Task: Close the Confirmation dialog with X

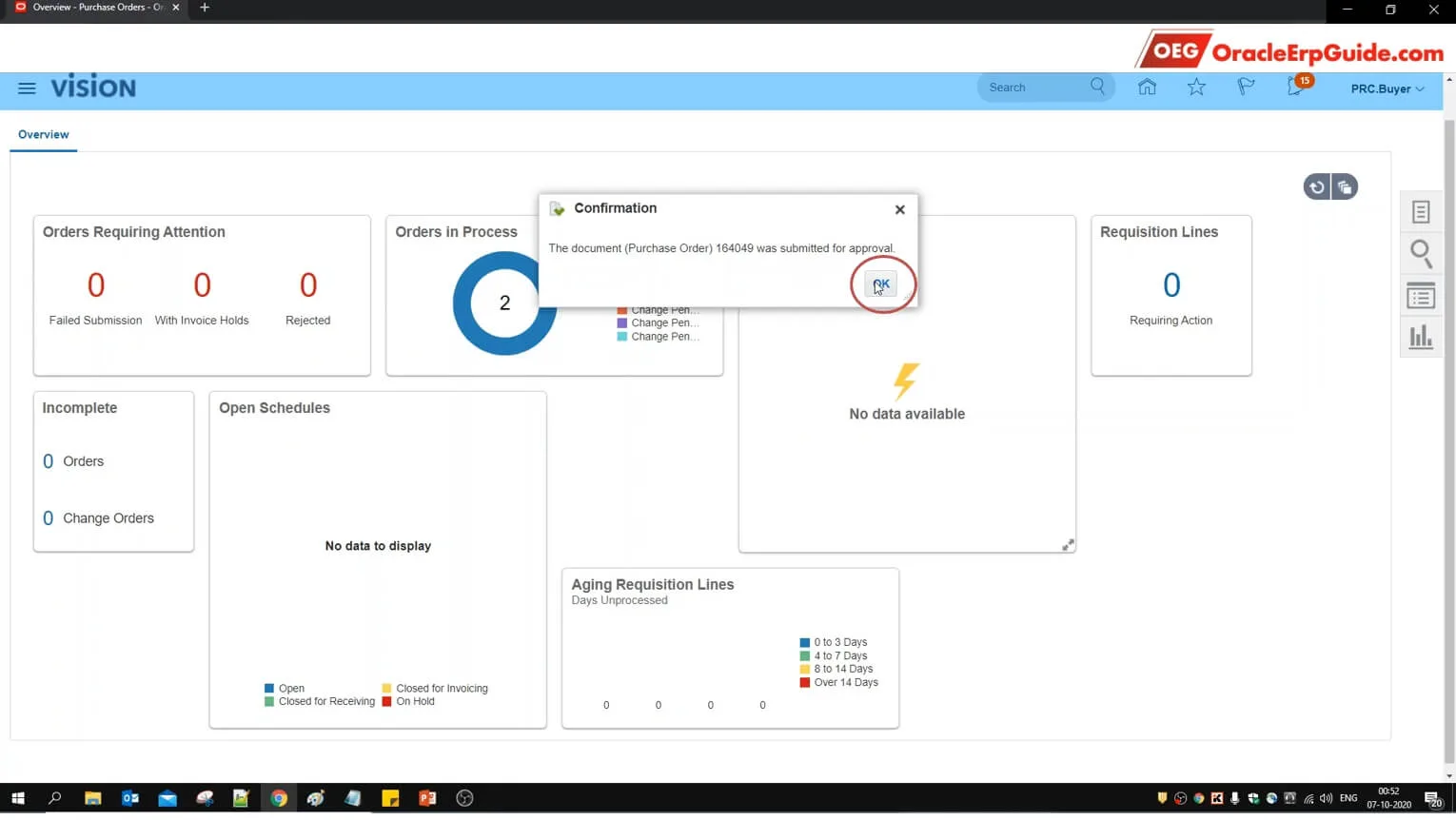Action: coord(900,209)
